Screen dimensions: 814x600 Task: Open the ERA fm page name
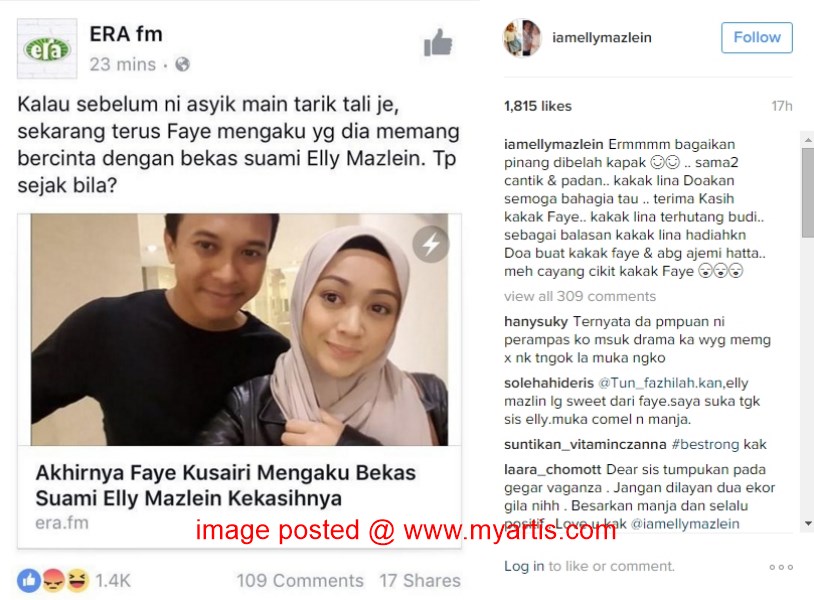[x=126, y=34]
